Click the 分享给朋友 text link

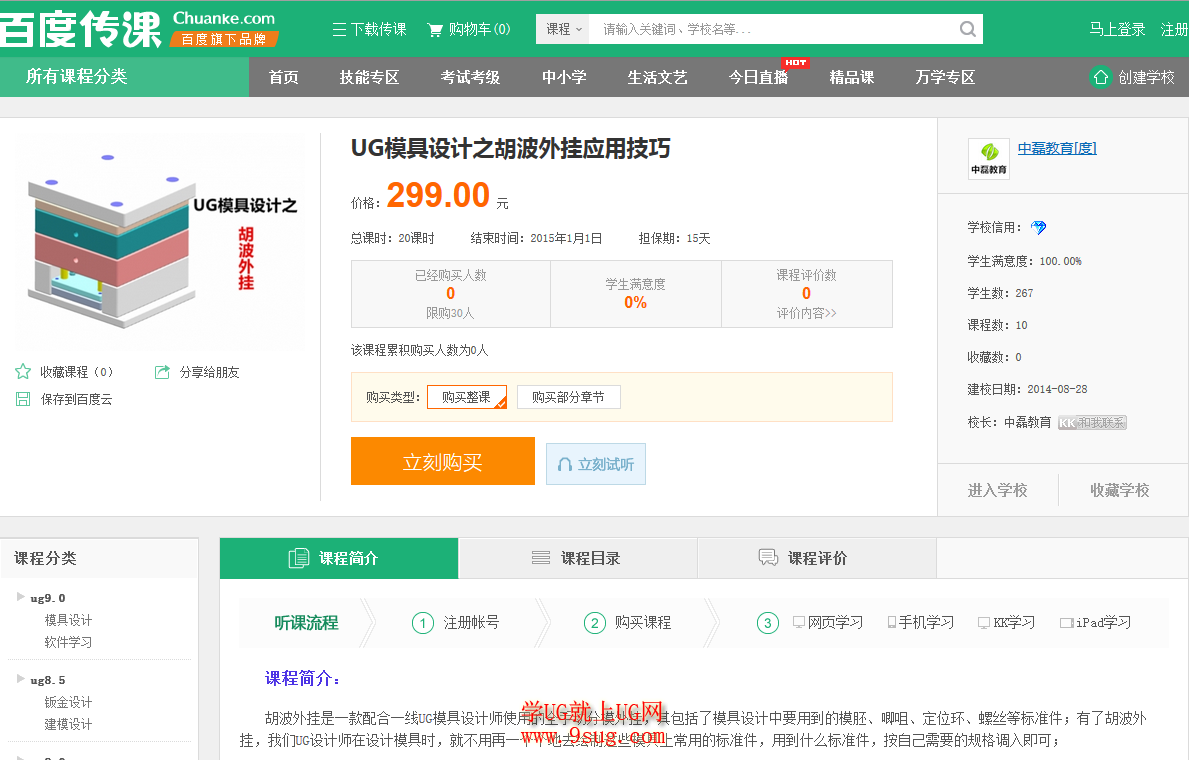[209, 372]
